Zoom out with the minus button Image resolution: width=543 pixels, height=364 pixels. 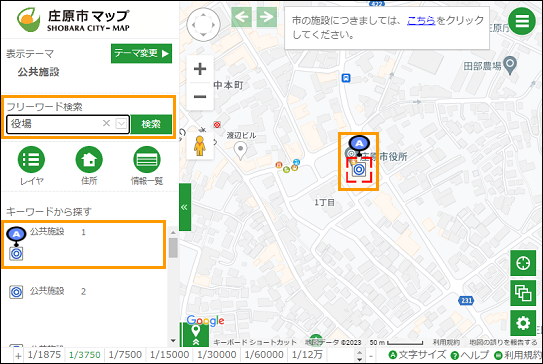pyautogui.click(x=200, y=97)
